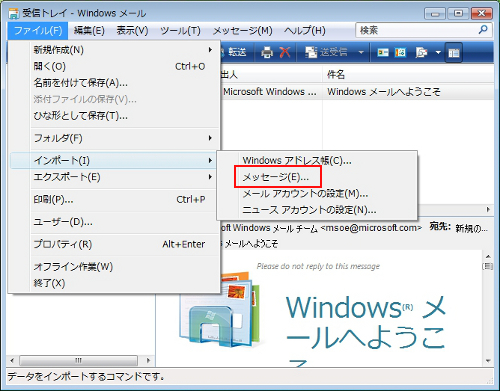Viewport: 500px width, 391px height.
Task: Open the ヘルプ(H) menu
Action: (x=305, y=31)
